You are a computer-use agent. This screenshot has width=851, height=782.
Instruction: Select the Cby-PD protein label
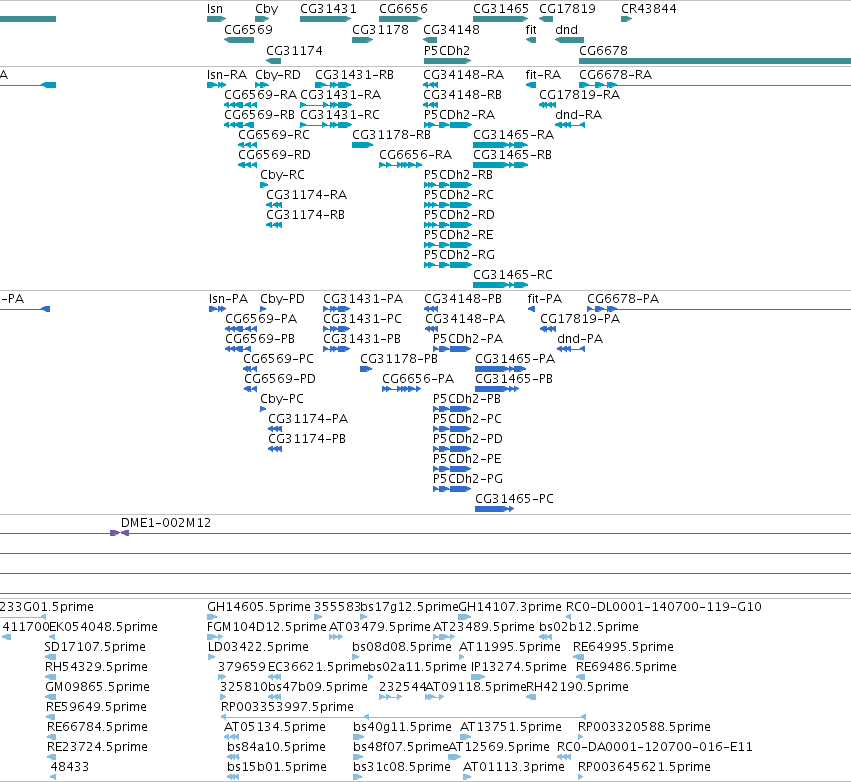pos(282,298)
